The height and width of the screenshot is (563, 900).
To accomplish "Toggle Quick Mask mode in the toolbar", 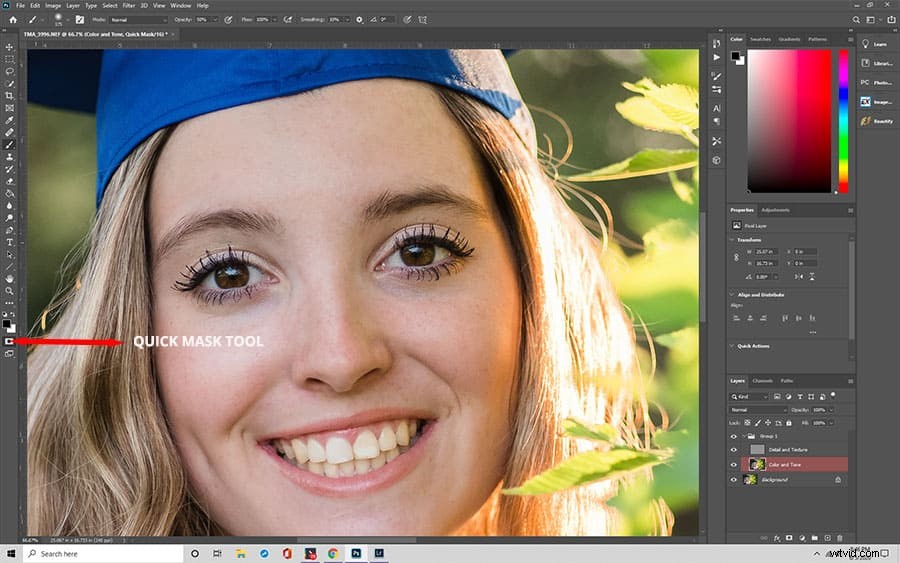I will point(9,341).
